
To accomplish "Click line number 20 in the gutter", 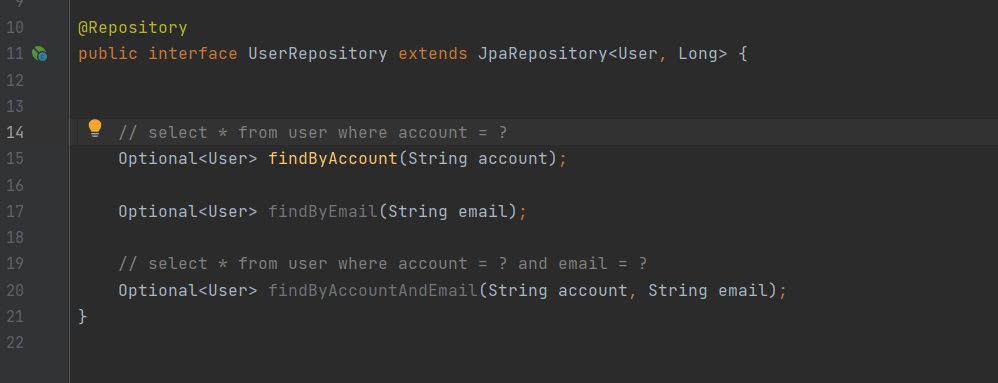I will [15, 291].
